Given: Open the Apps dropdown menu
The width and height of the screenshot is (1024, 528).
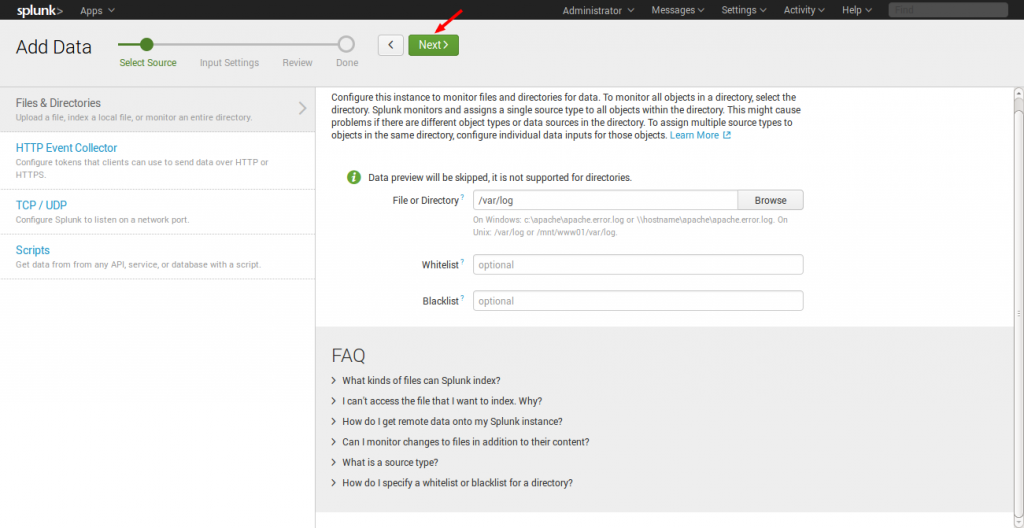Looking at the screenshot, I should 97,10.
